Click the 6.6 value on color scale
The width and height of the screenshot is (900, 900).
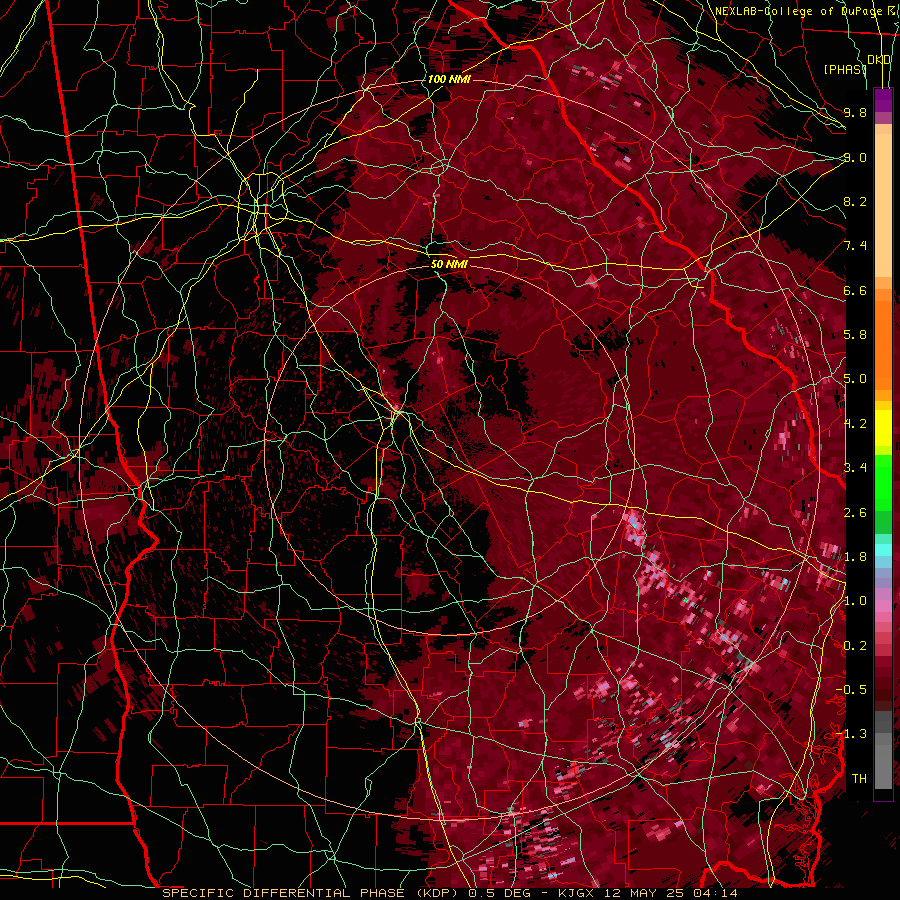tap(855, 290)
